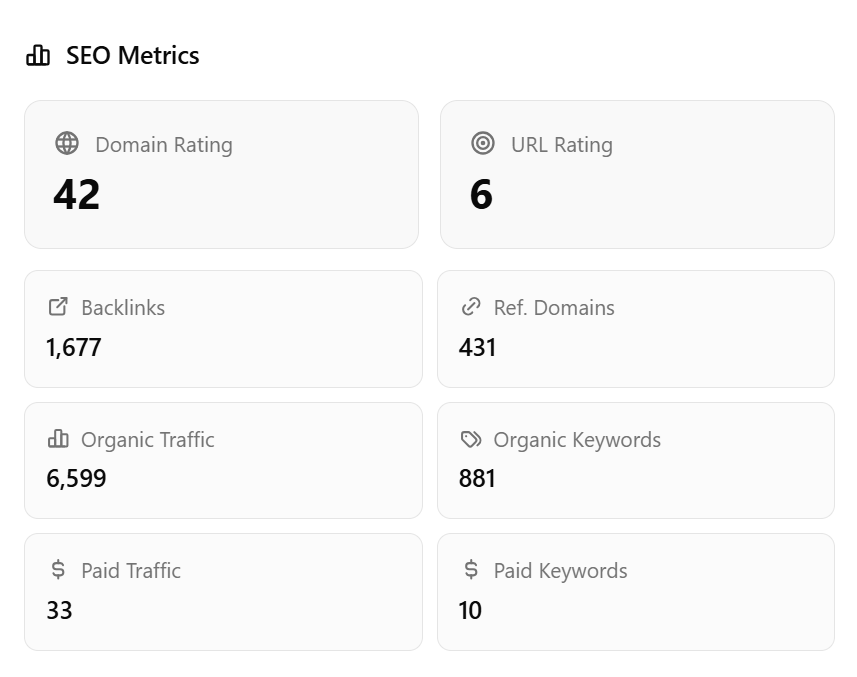Open the URL Rating card
Viewport: 857px width, 677px height.
(x=635, y=174)
